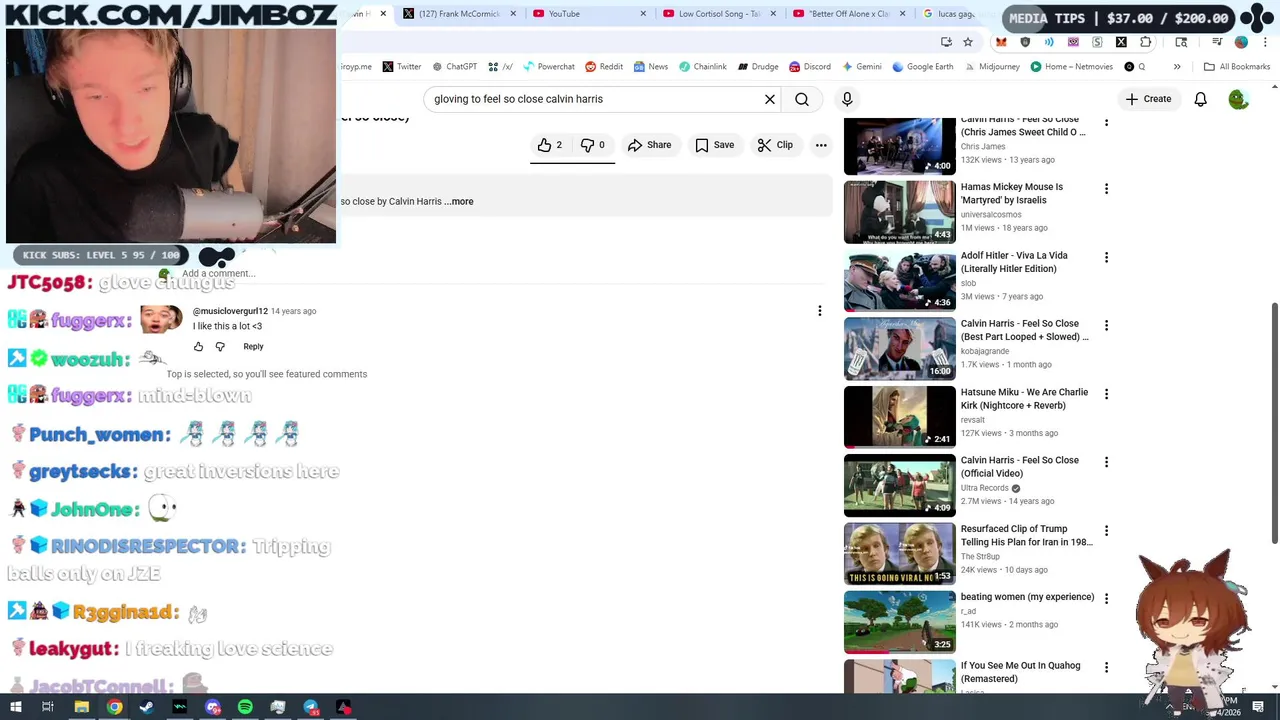
Task: Open Chris James Sweet Child thumbnail
Action: click(x=900, y=146)
